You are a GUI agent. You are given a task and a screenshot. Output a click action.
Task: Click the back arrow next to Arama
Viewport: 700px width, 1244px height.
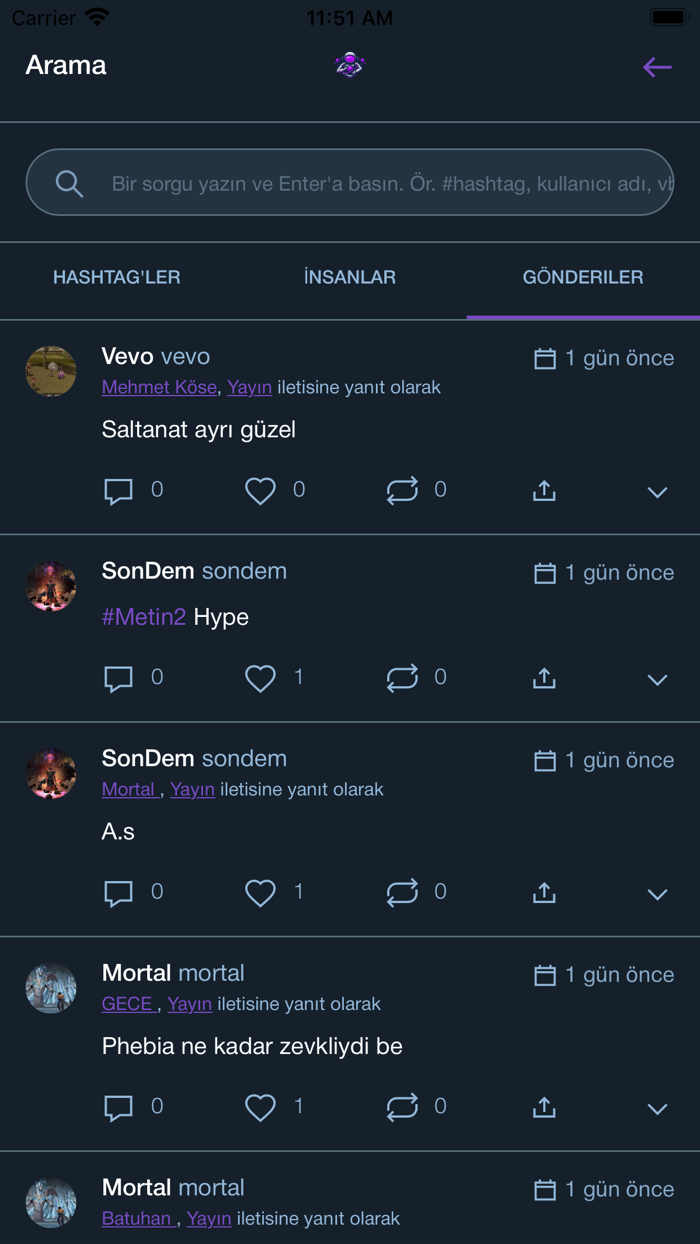point(656,67)
